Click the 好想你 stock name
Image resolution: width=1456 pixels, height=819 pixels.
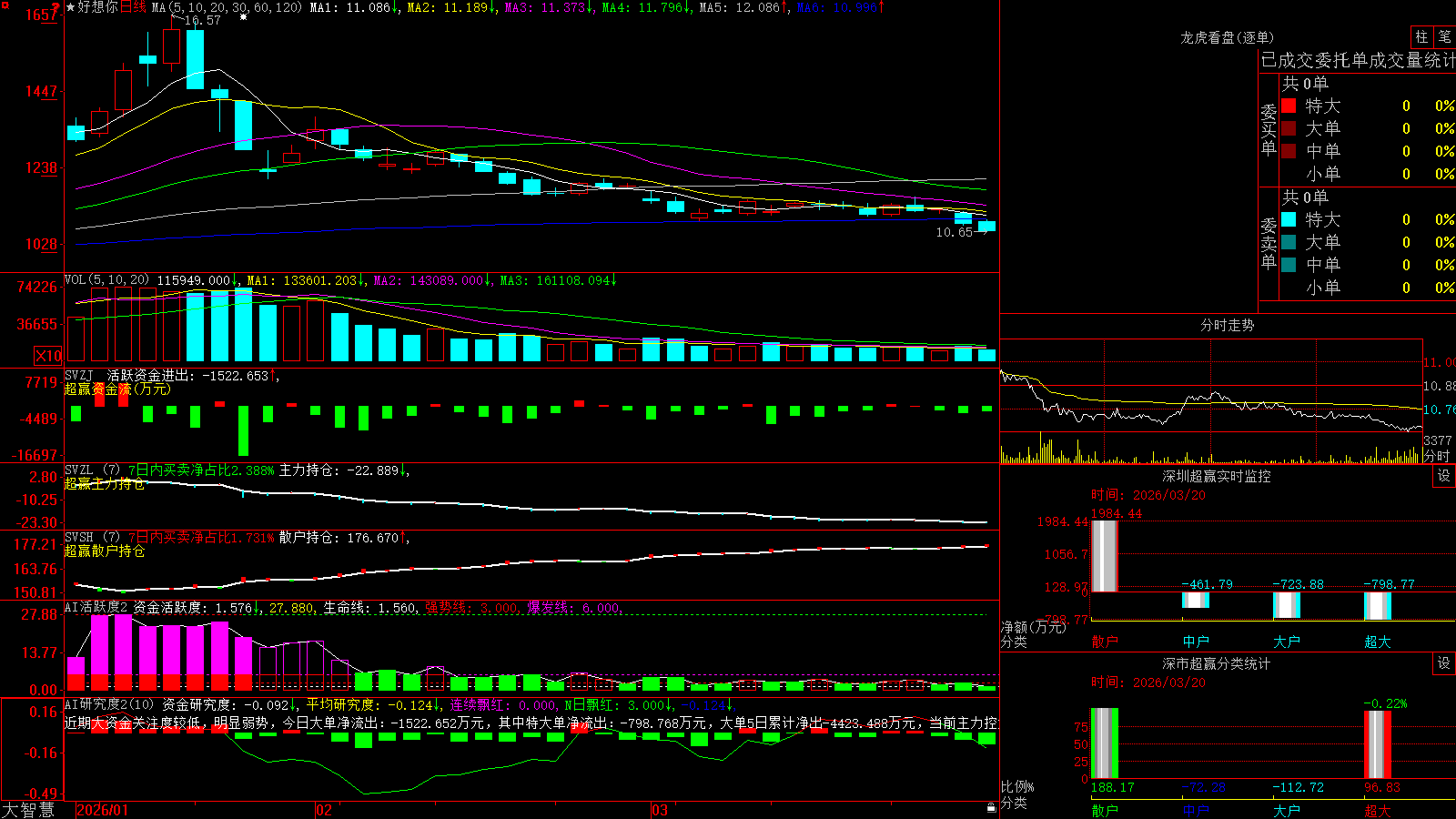point(98,7)
